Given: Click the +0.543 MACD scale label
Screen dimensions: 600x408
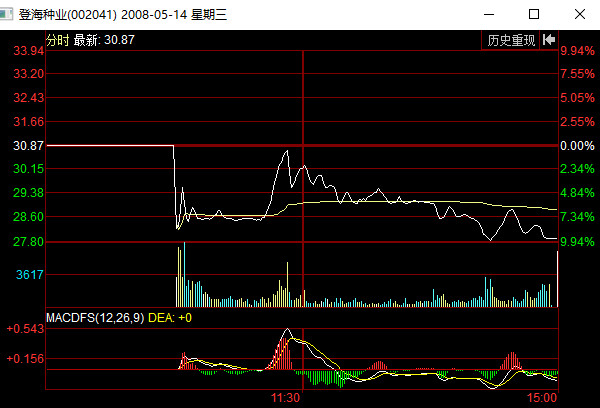Looking at the screenshot, I should 25,329.
